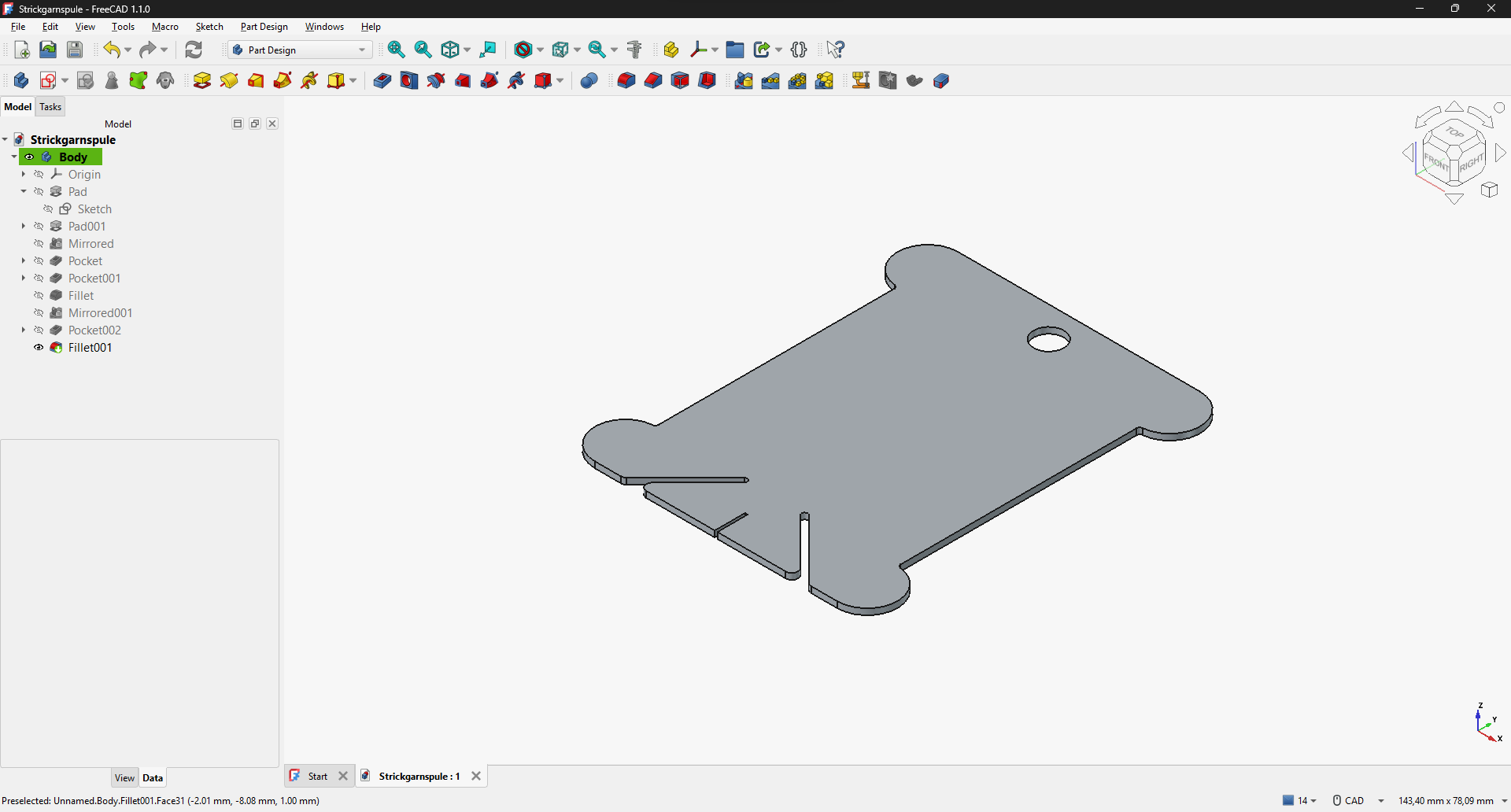This screenshot has width=1511, height=812.
Task: Click the Pad tool icon
Action: pos(202,80)
